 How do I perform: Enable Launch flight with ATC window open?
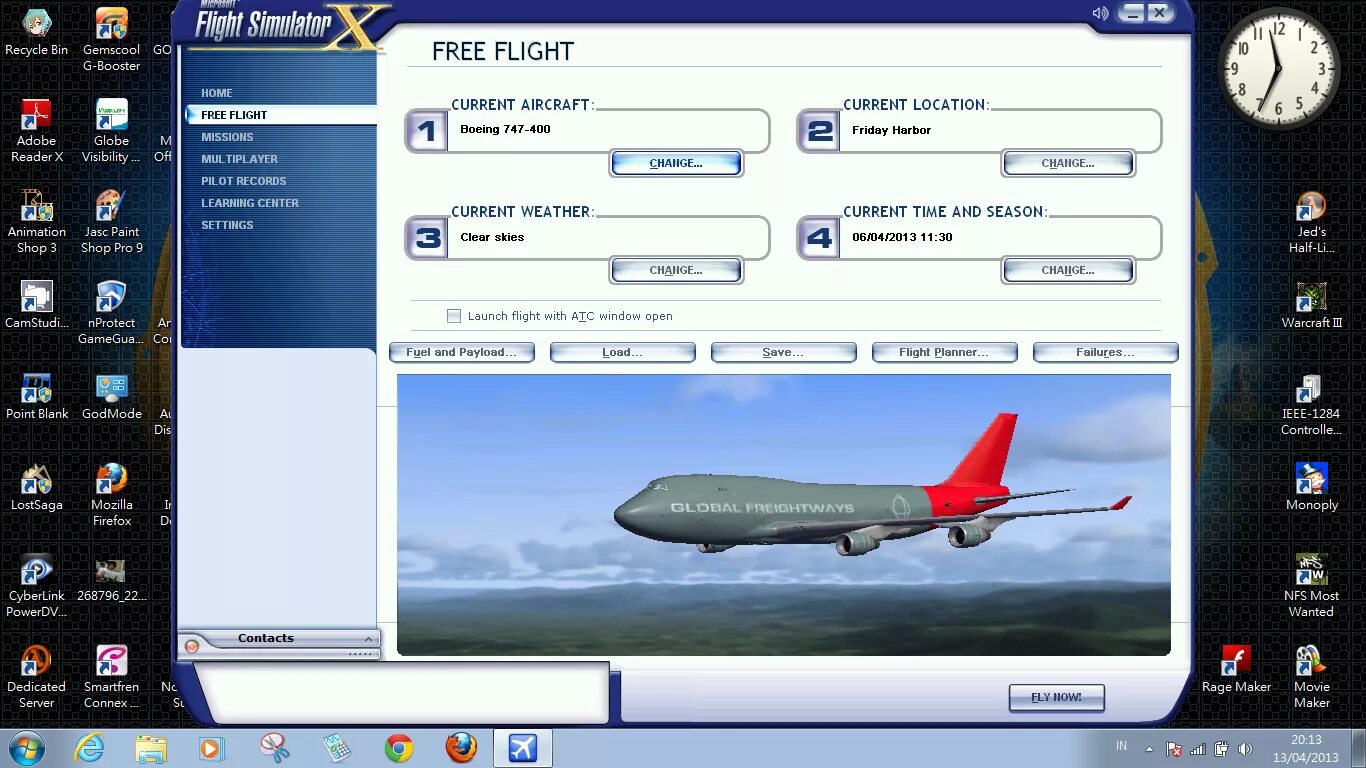click(454, 316)
